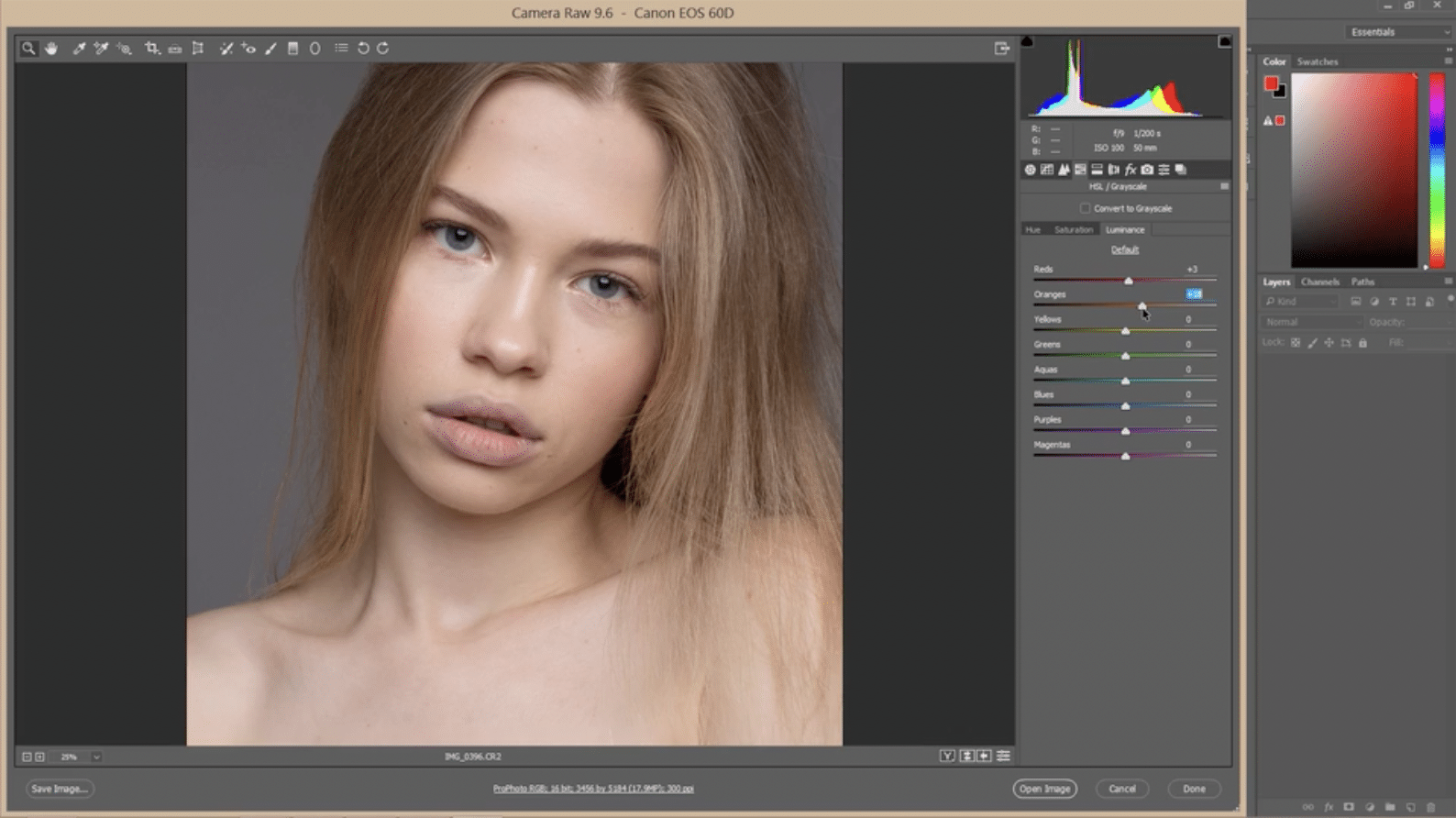Copy current settings to Before button
The width and height of the screenshot is (1456, 818).
click(x=984, y=756)
